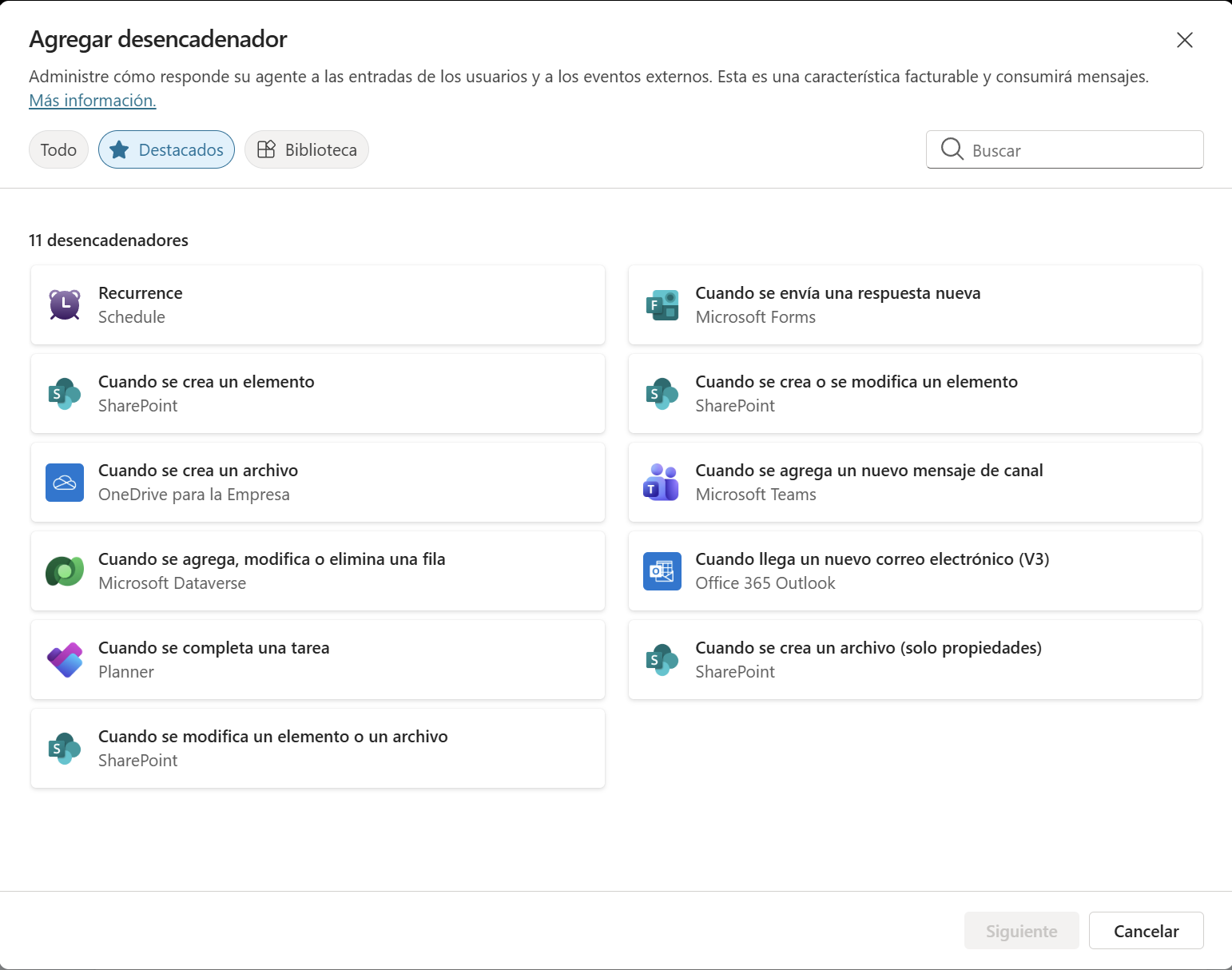The image size is (1232, 970).
Task: Click the OneDrive para la Empresa icon
Action: tap(64, 482)
